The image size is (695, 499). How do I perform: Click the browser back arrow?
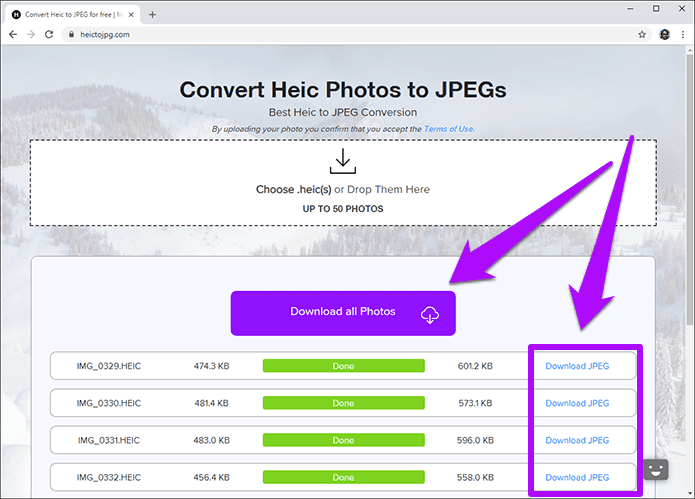point(13,35)
